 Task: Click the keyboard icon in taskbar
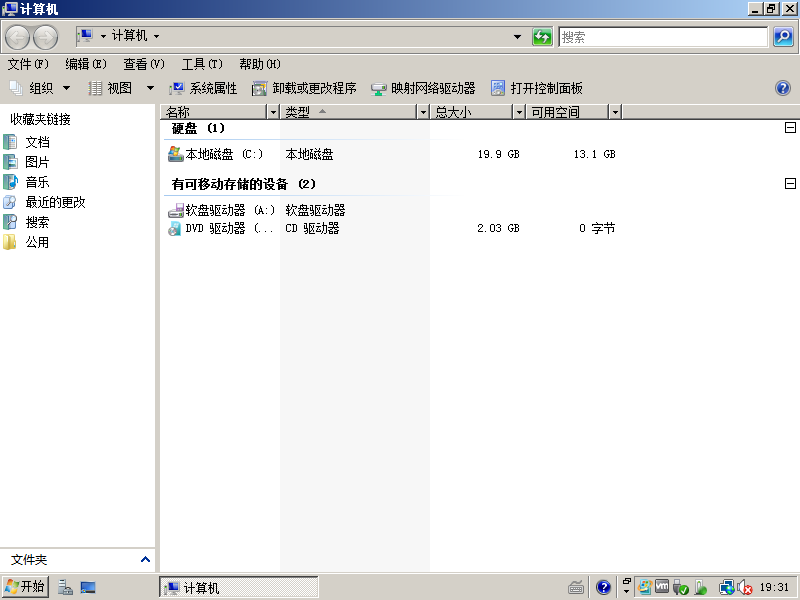coord(576,588)
